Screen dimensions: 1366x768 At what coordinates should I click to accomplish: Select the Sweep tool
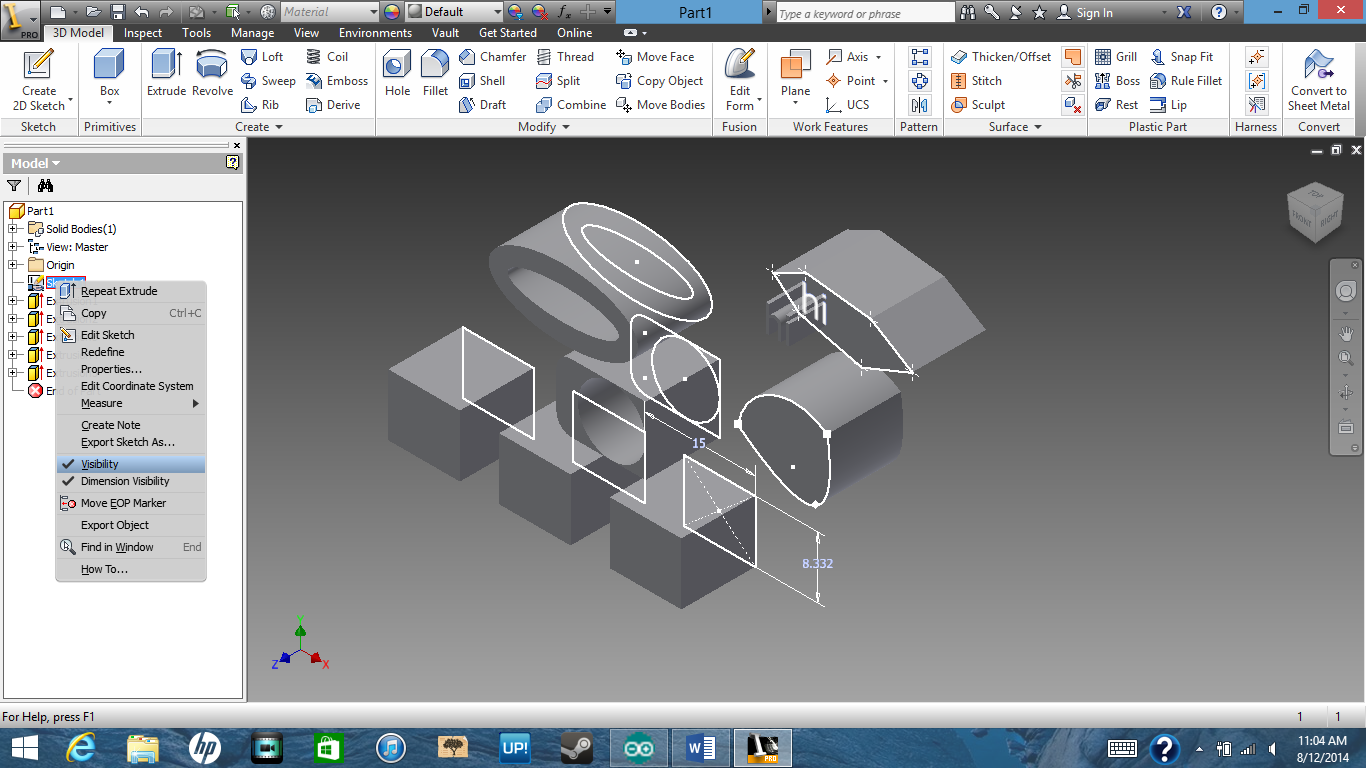(268, 81)
